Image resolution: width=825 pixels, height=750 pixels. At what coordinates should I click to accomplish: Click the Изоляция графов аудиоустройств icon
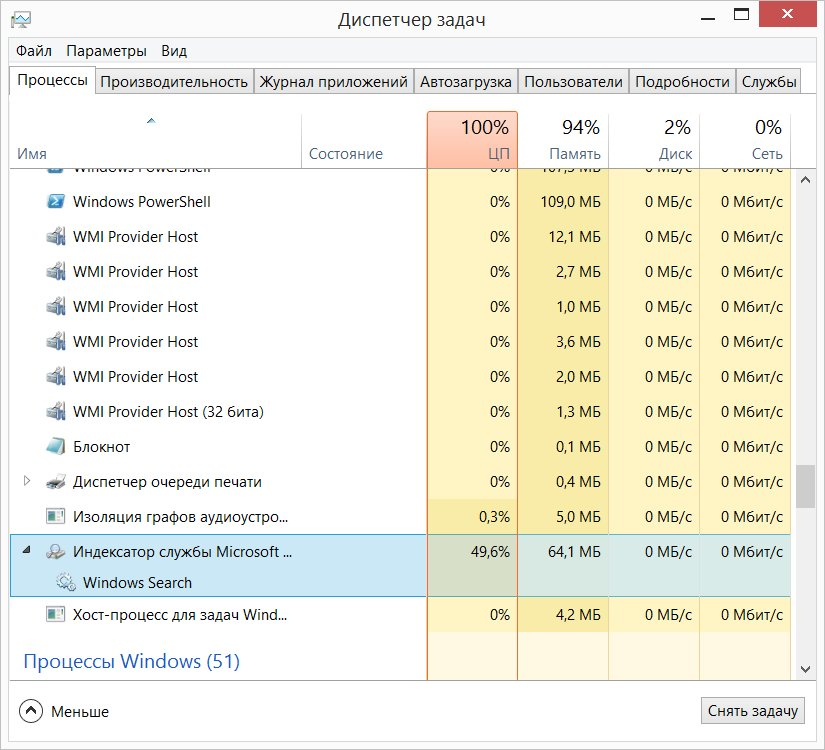pos(56,516)
